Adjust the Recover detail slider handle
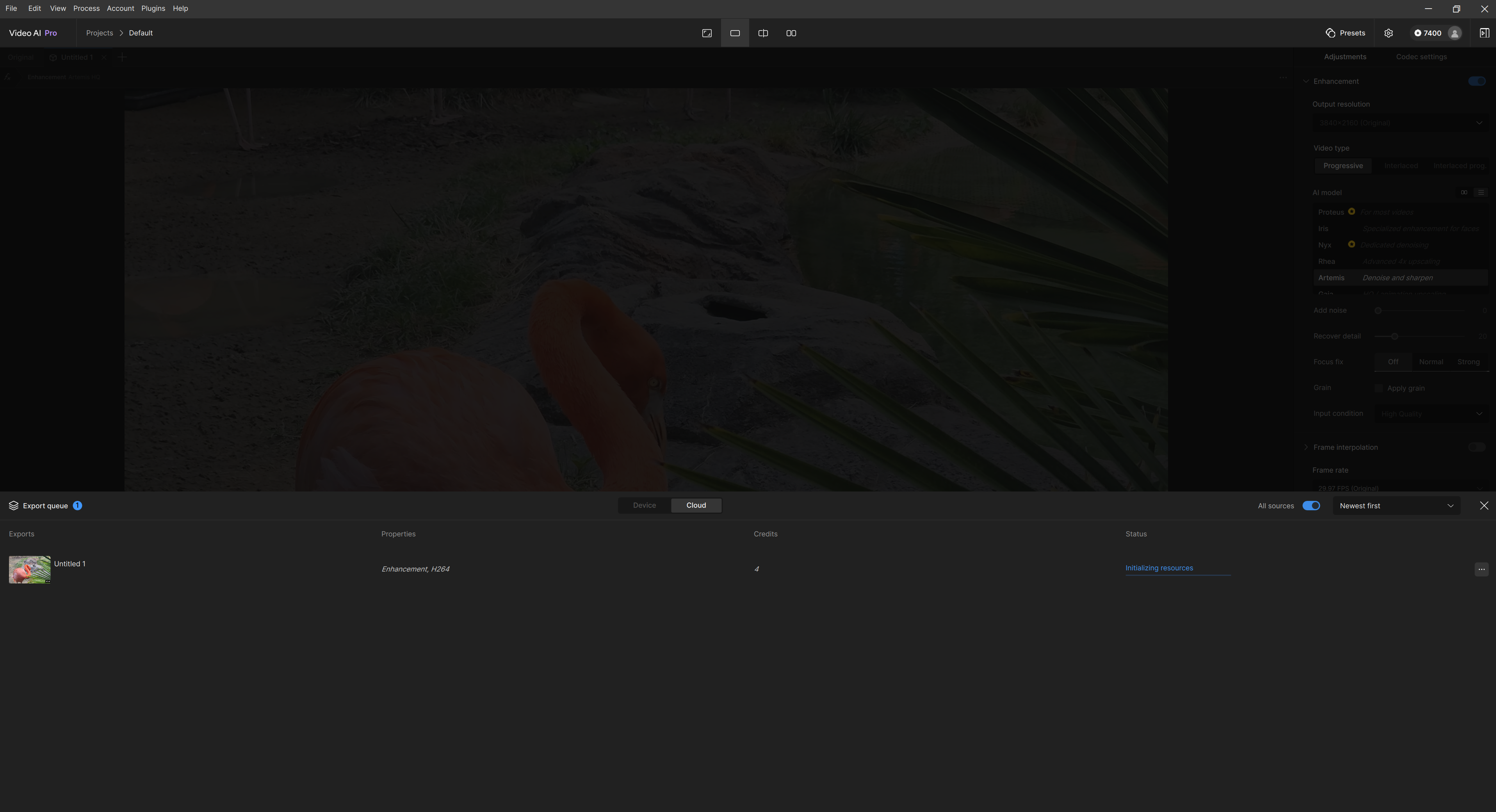The height and width of the screenshot is (812, 1496). point(1394,336)
